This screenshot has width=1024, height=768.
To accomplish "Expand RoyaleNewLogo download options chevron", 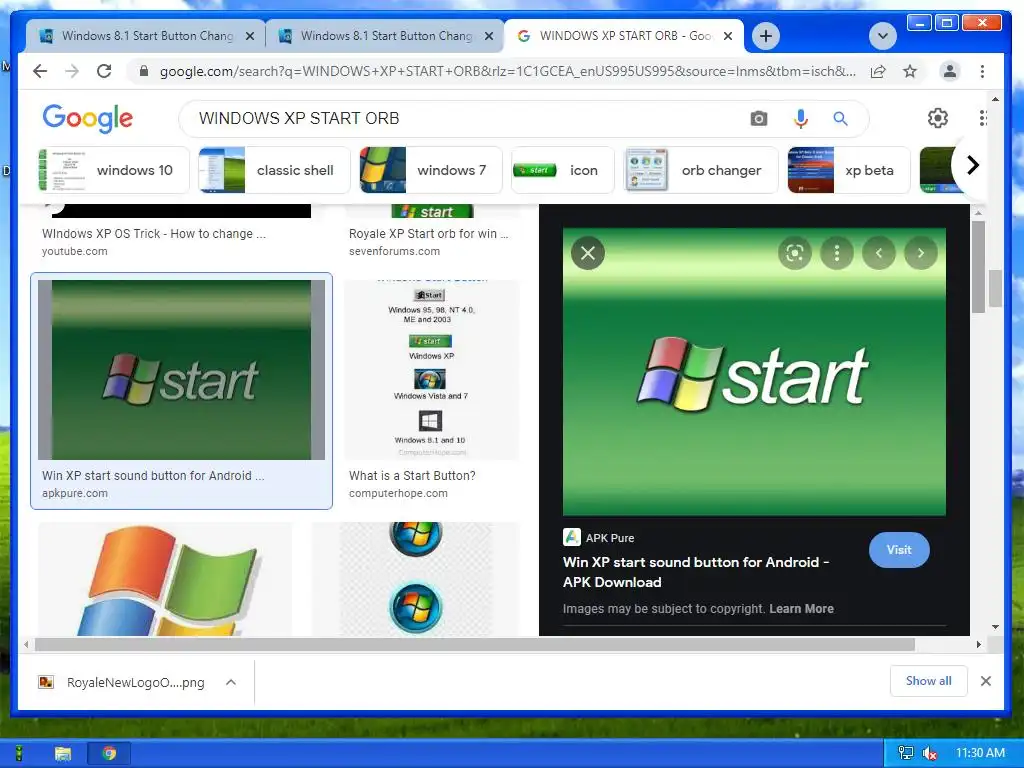I will coord(231,682).
